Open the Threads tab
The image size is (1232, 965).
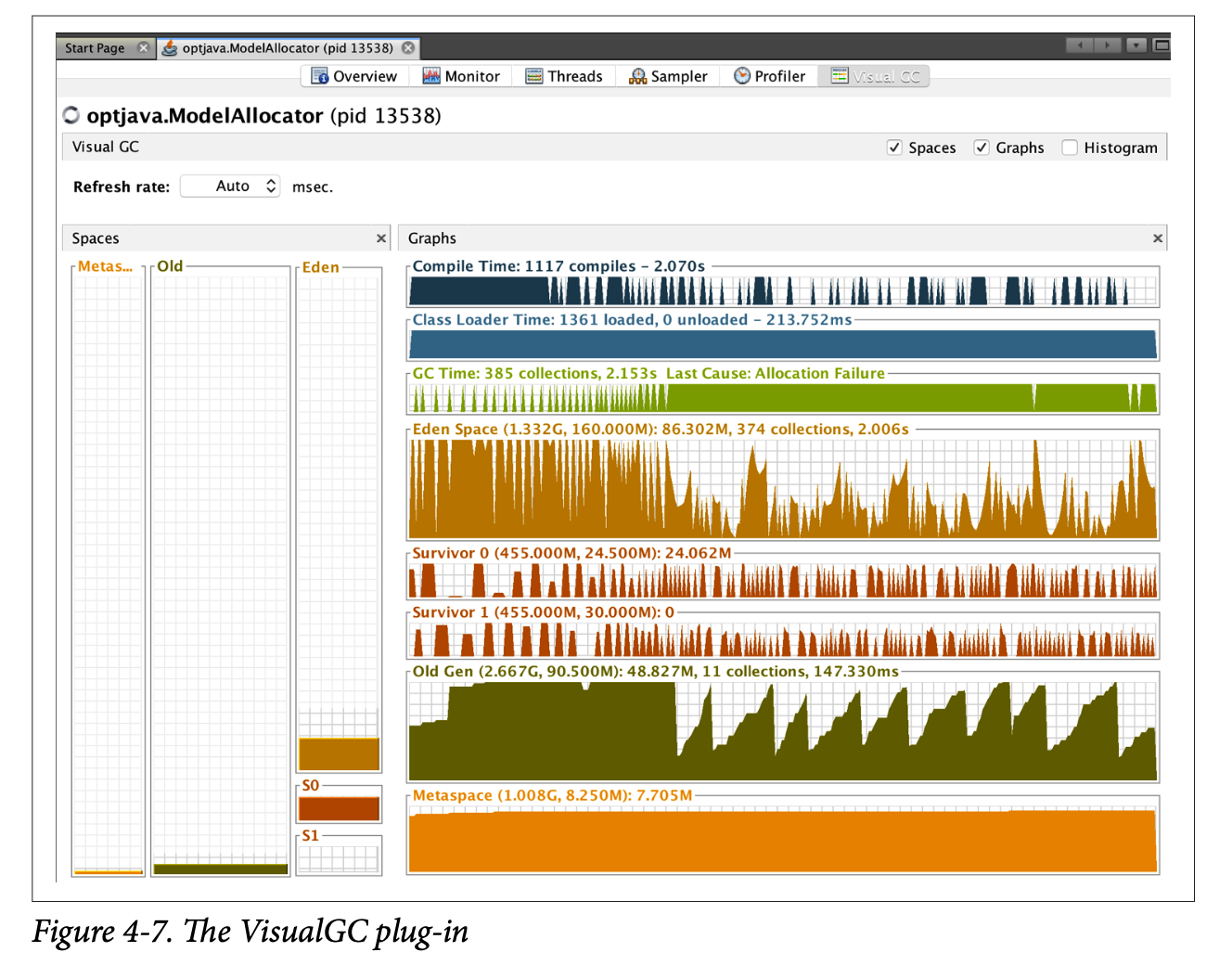click(x=564, y=76)
